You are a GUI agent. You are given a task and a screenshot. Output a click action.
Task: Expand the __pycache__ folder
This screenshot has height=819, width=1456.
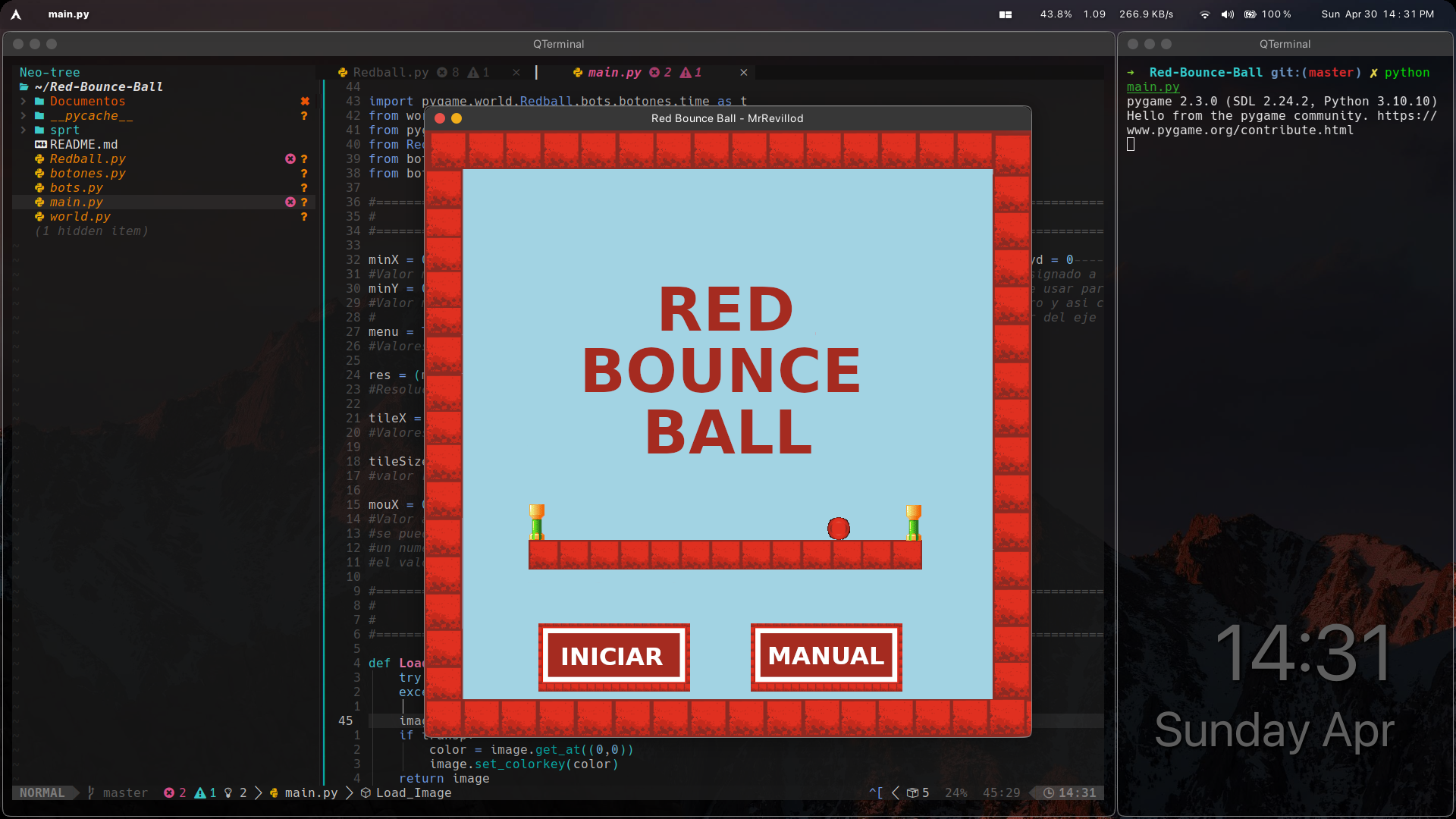pos(91,115)
